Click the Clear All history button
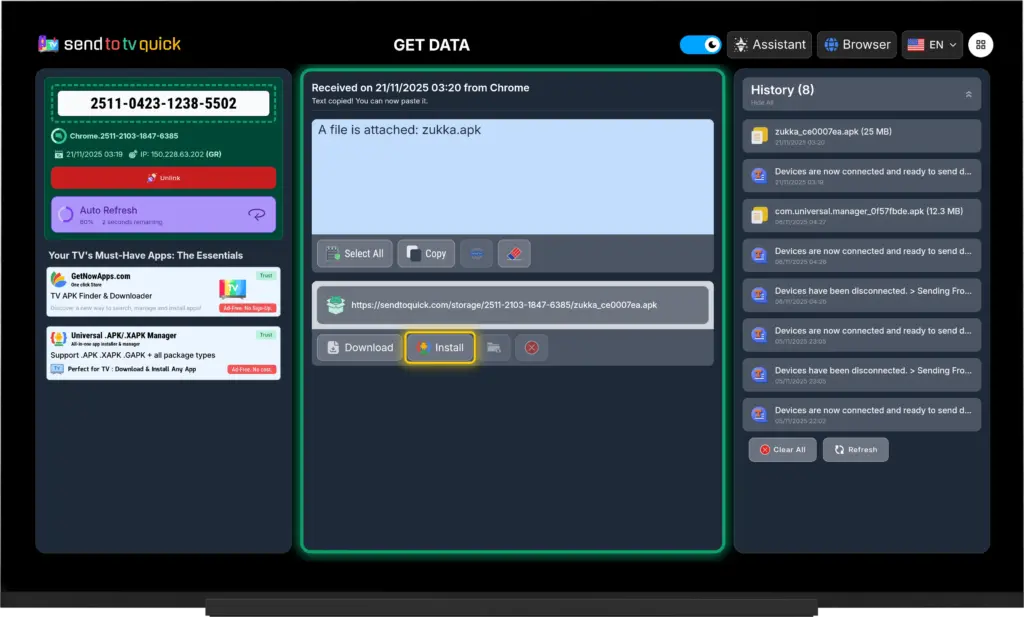Image resolution: width=1024 pixels, height=617 pixels. [782, 450]
